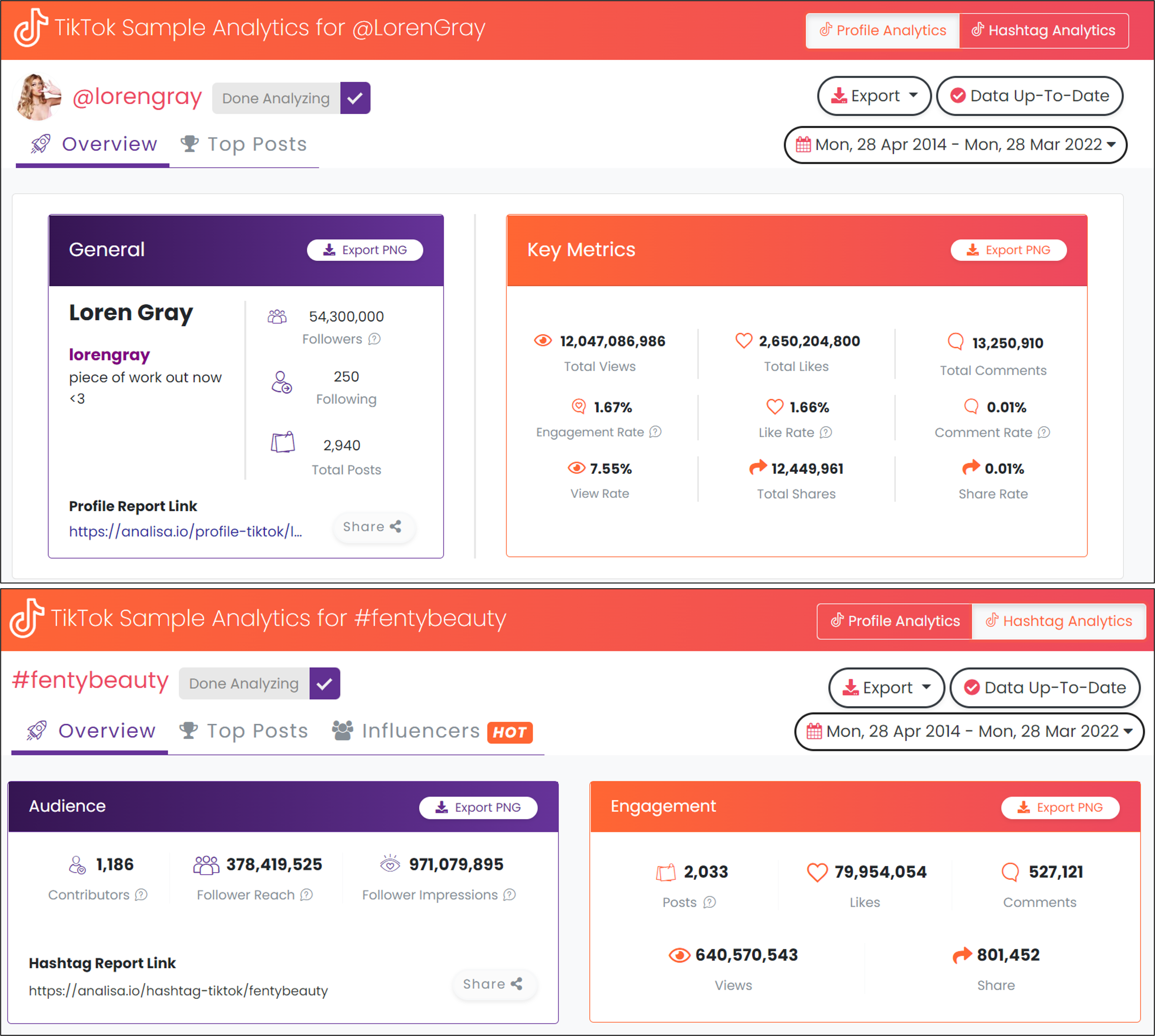This screenshot has height=1036, width=1155.
Task: Click the Comment Rate help icon
Action: pos(1043,433)
